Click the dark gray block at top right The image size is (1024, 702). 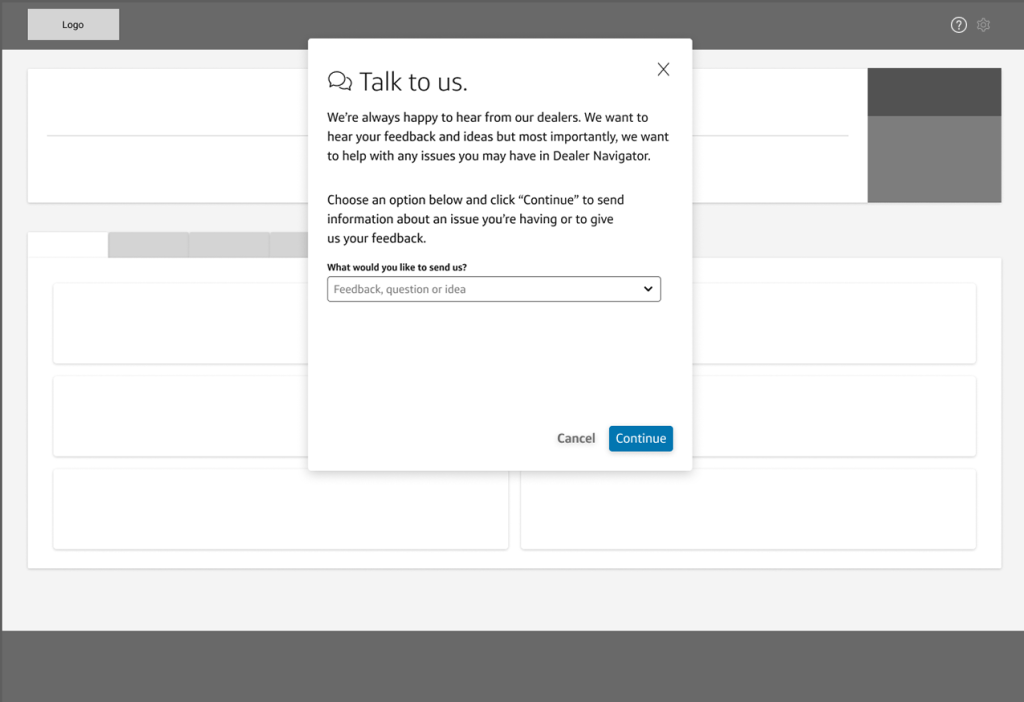[x=934, y=92]
